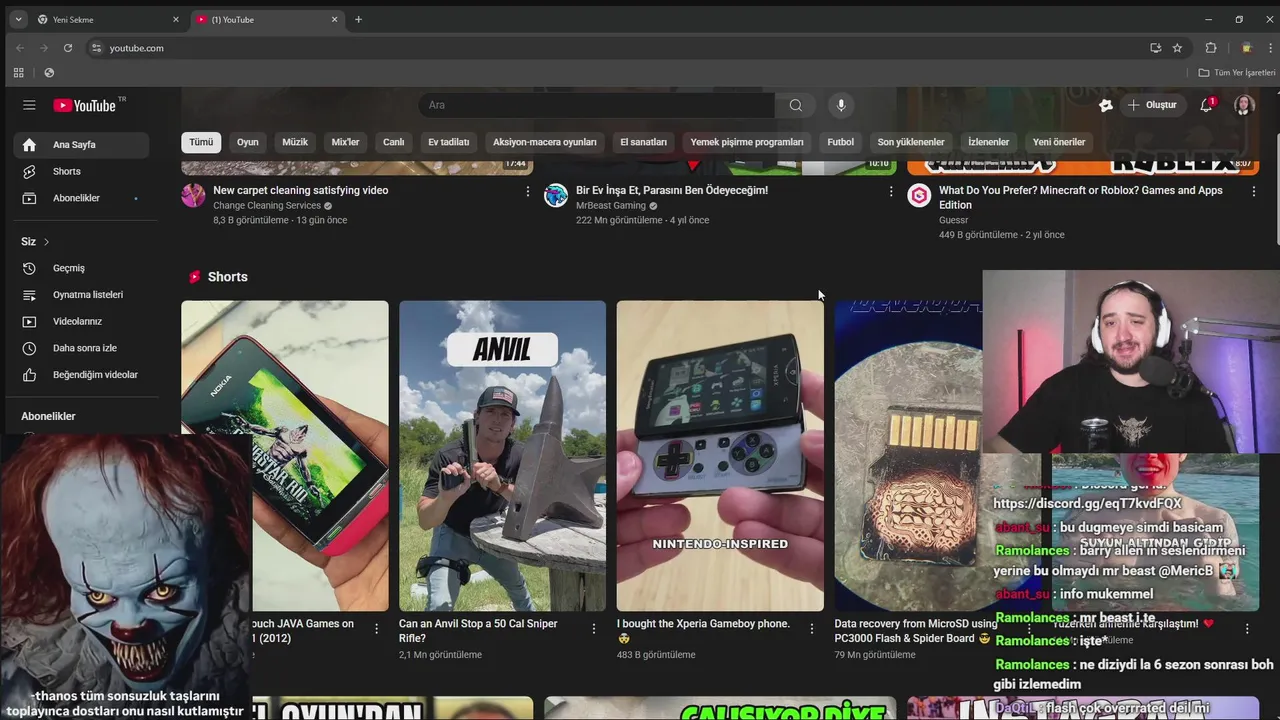
Task: Go to Ana Sayfa in sidebar
Action: [x=81, y=145]
